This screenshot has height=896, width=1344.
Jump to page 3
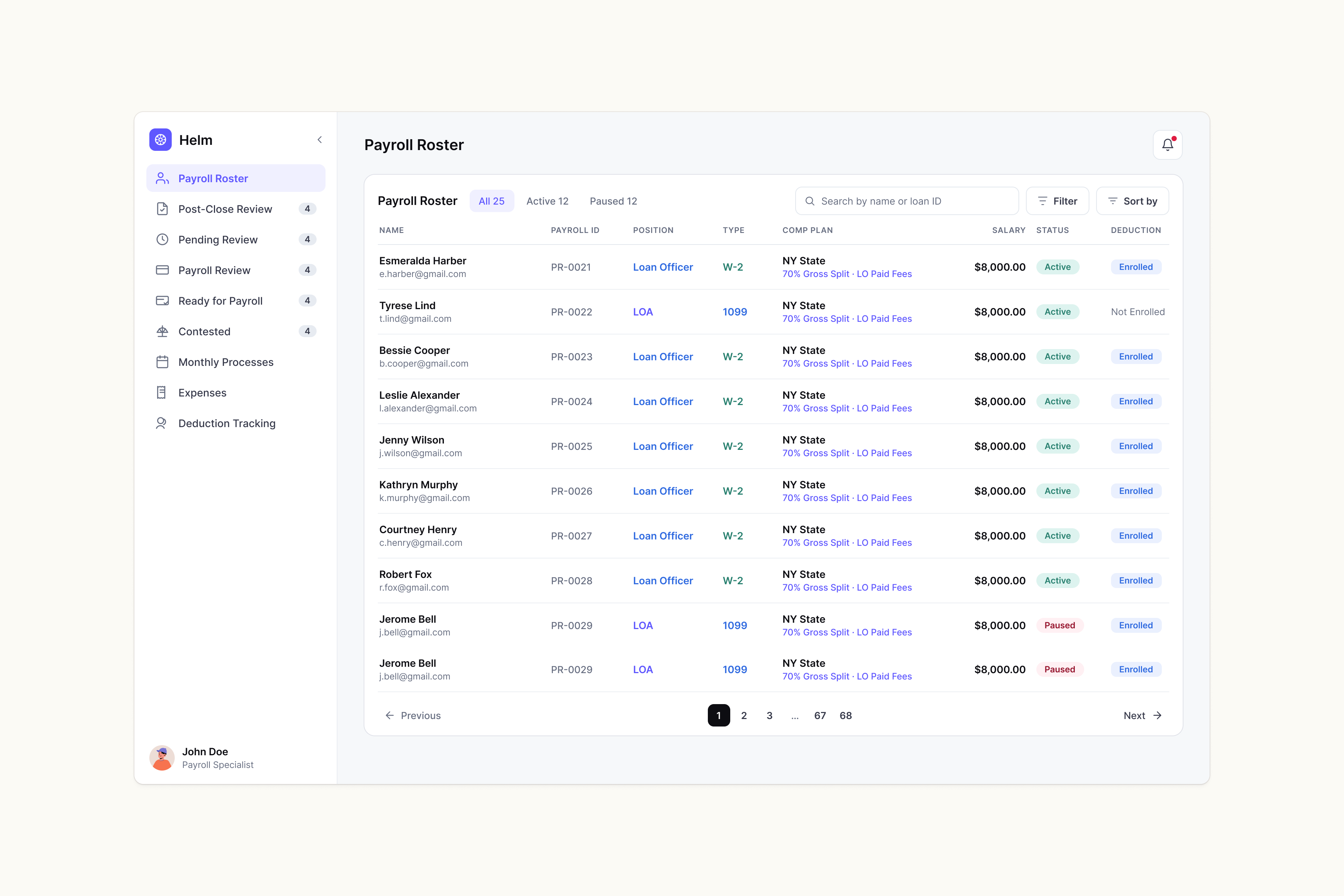(770, 715)
